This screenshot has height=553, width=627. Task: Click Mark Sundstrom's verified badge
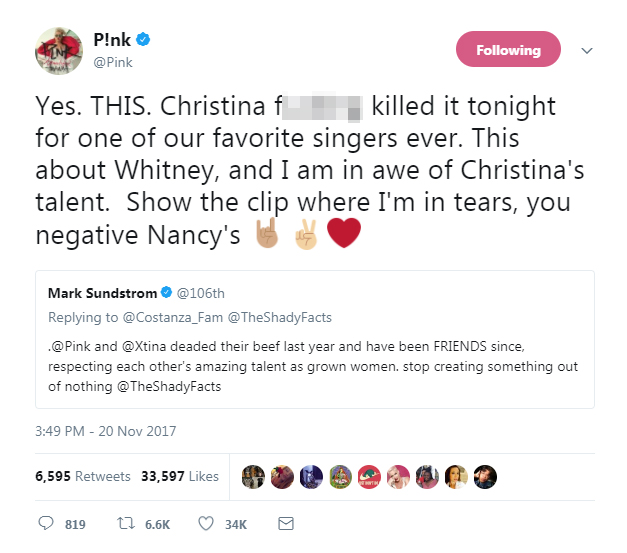[165, 295]
